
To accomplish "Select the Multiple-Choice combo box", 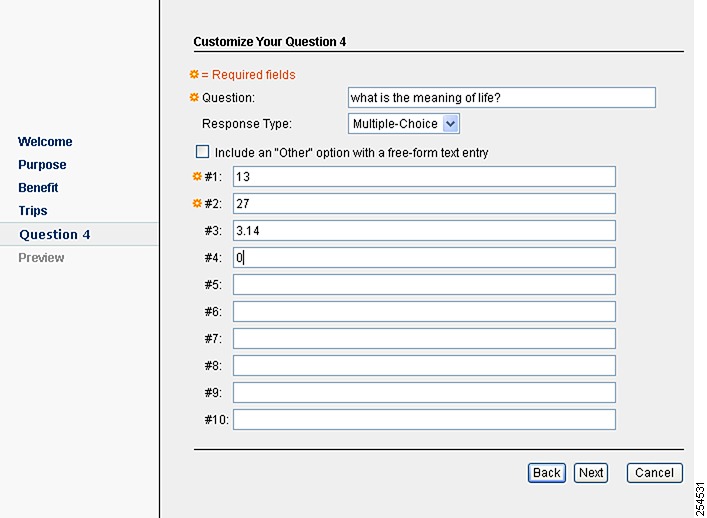I will click(404, 124).
